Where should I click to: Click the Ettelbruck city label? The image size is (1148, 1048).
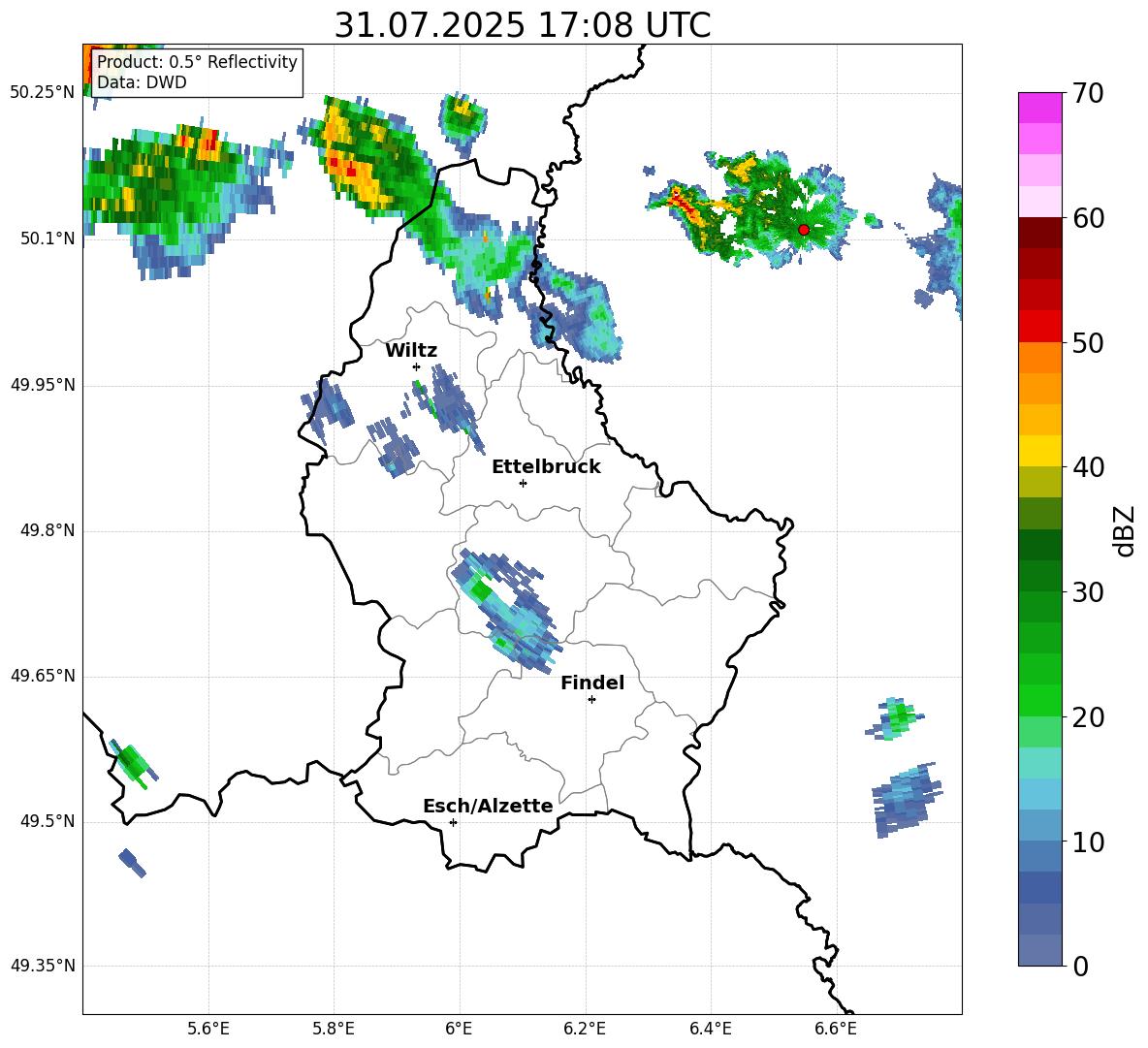click(546, 467)
